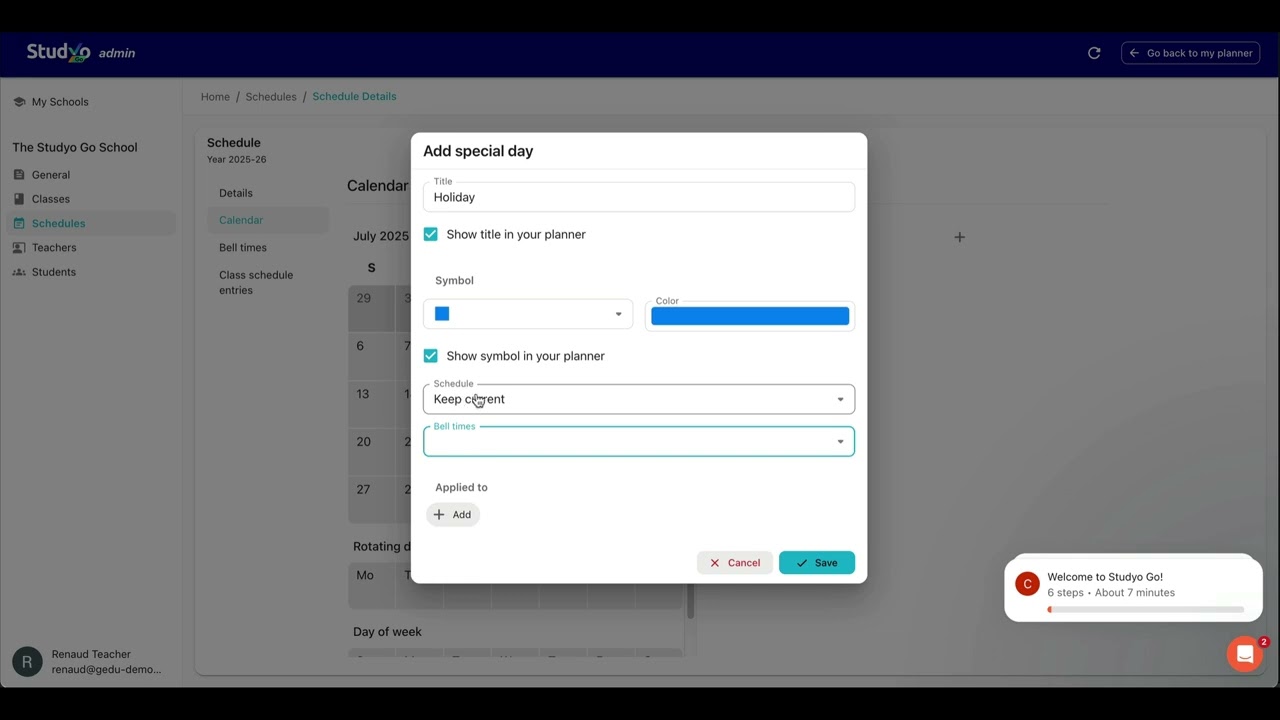Open the Bell times dropdown
The height and width of the screenshot is (720, 1280).
click(639, 442)
